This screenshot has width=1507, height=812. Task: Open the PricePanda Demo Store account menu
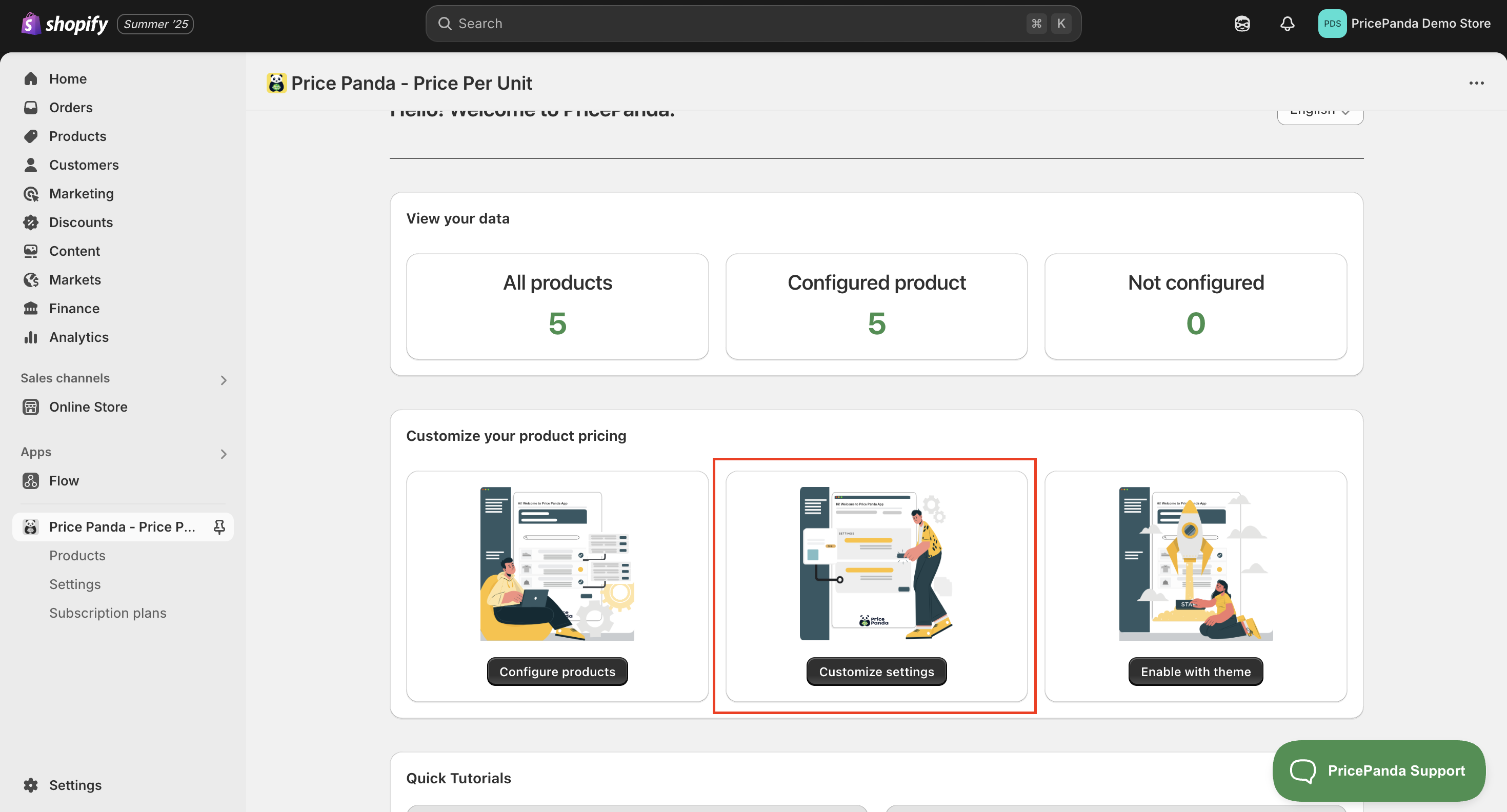click(1404, 24)
